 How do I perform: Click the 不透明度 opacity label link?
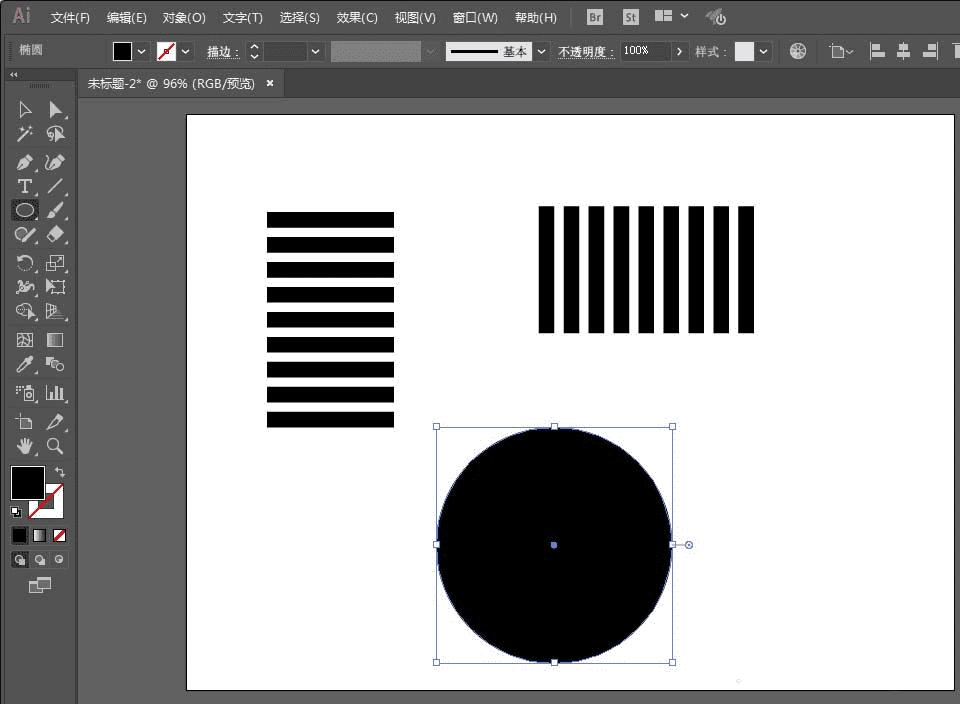(586, 52)
